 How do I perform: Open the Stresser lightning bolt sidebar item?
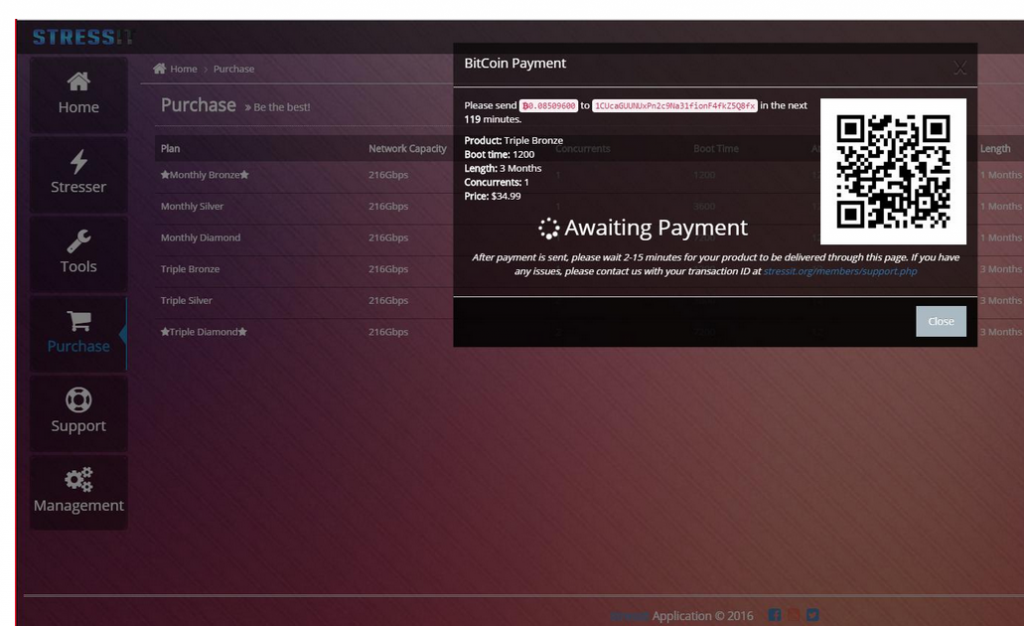(x=78, y=174)
